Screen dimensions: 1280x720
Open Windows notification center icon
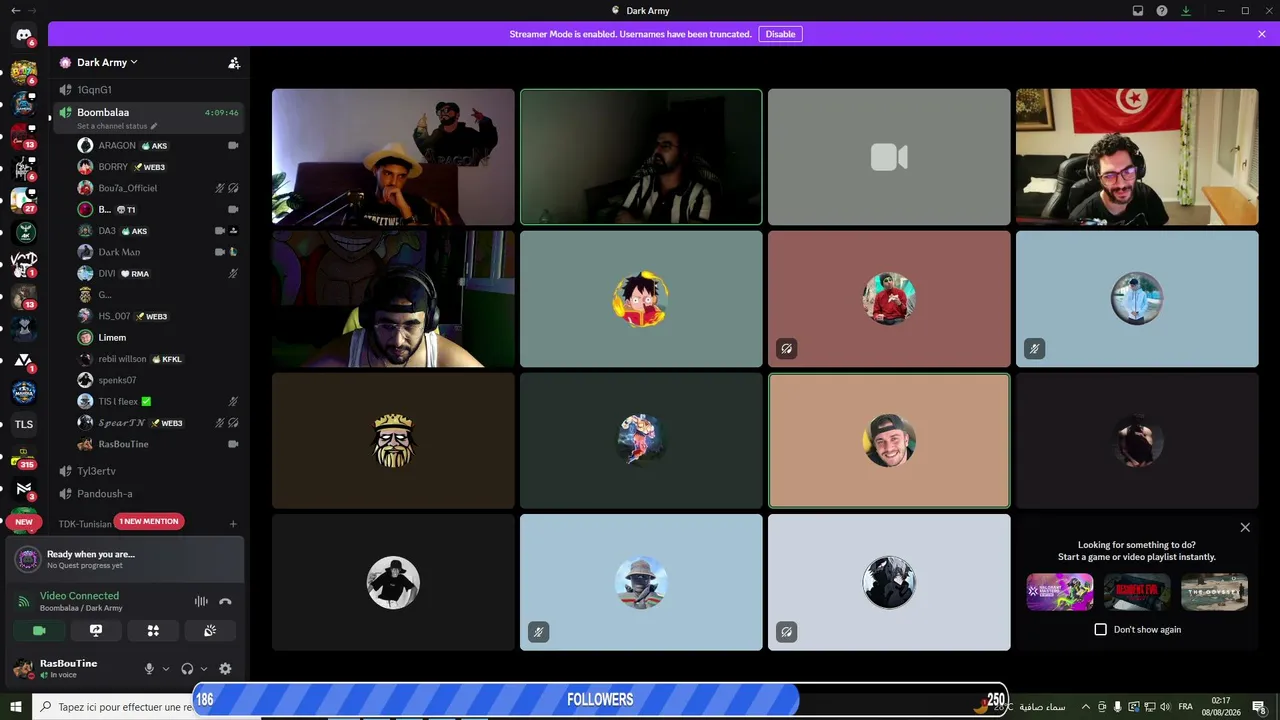1259,707
